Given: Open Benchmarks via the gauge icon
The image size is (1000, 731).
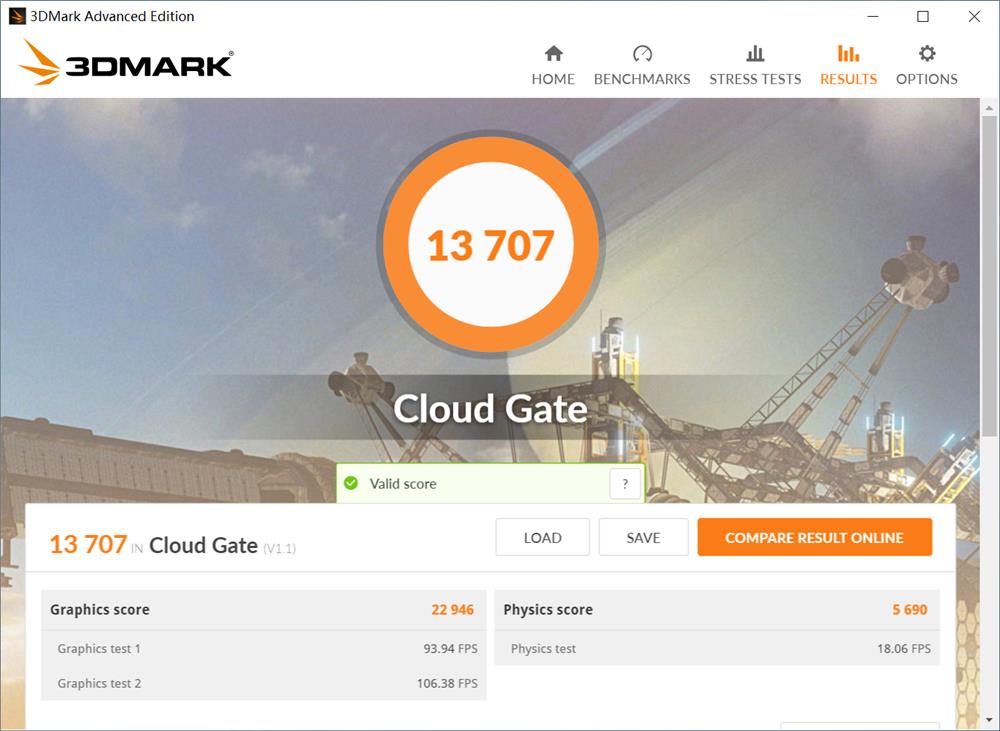Looking at the screenshot, I should (x=642, y=54).
